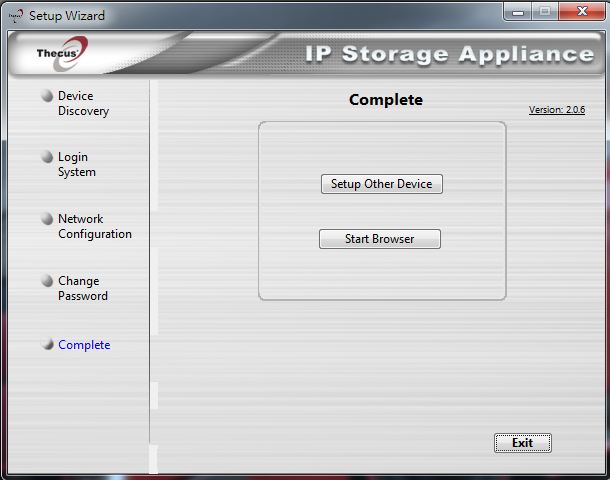Select the blue Complete step label
The image size is (610, 480).
point(84,345)
